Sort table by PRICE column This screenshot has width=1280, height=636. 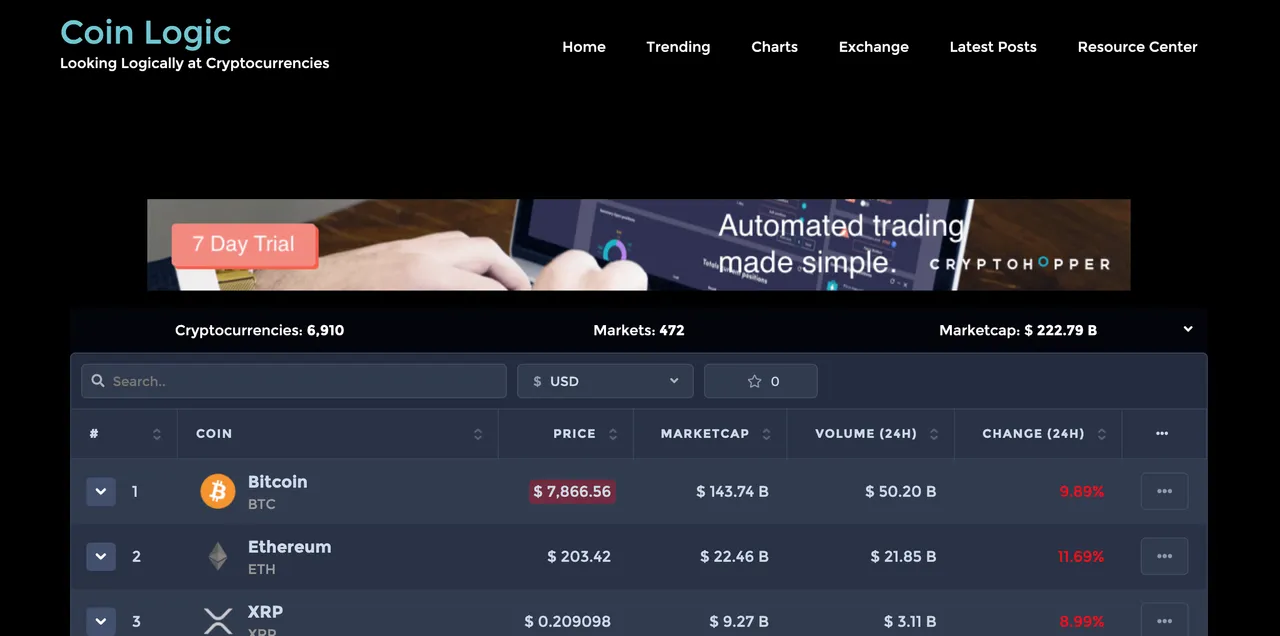click(613, 434)
